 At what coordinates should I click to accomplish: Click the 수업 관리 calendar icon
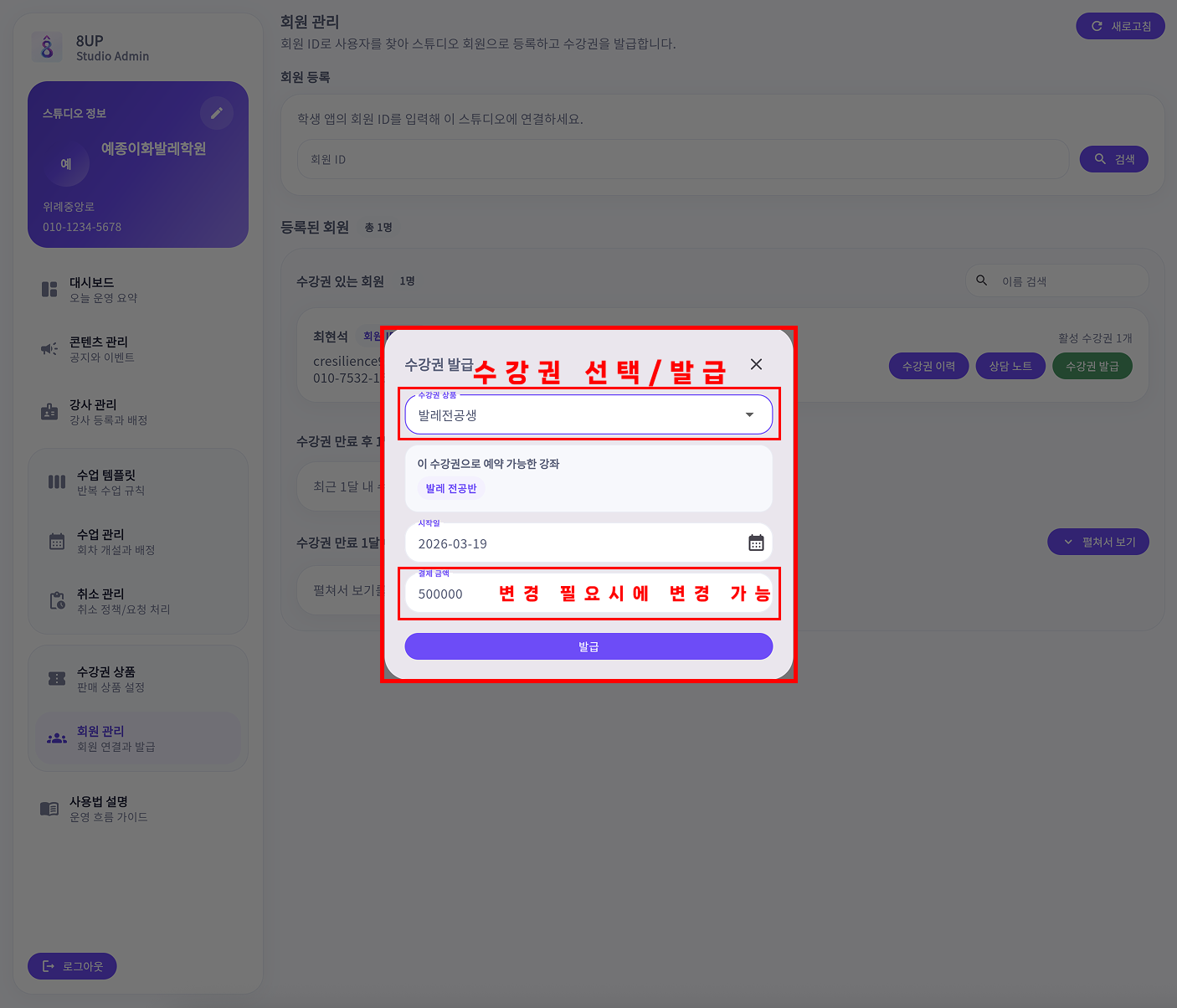pos(57,542)
